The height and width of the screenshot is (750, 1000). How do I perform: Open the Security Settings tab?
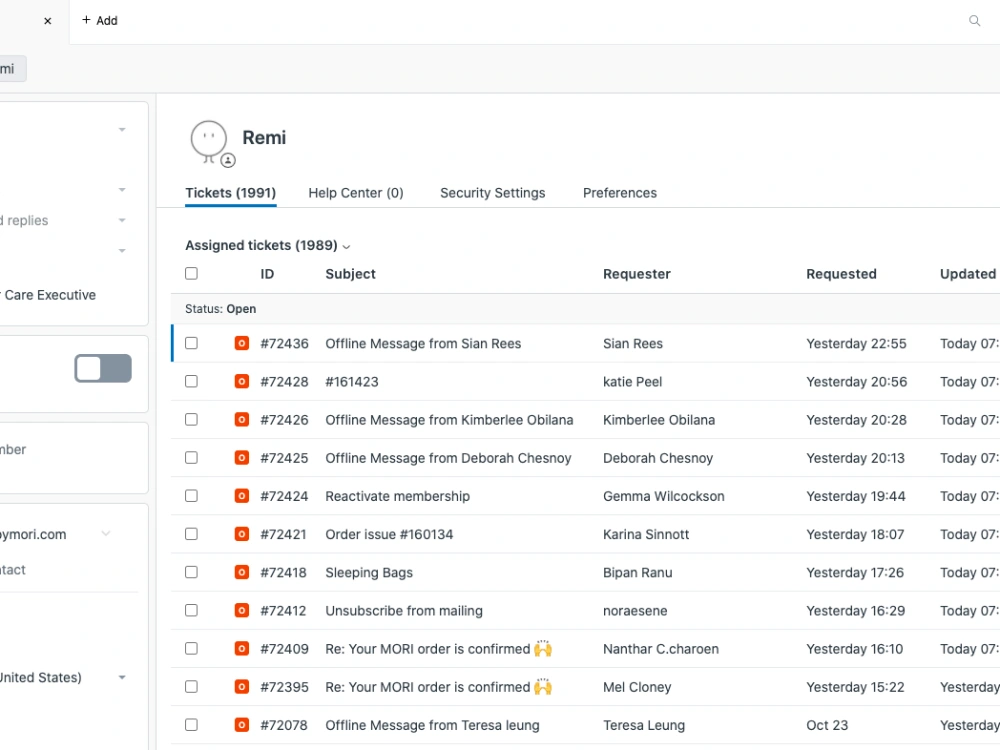(492, 193)
